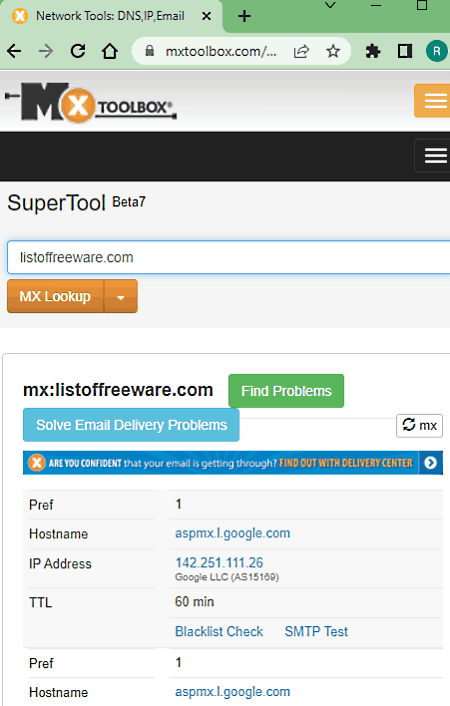Click the MxToolbox logo
The width and height of the screenshot is (450, 706).
[91, 103]
